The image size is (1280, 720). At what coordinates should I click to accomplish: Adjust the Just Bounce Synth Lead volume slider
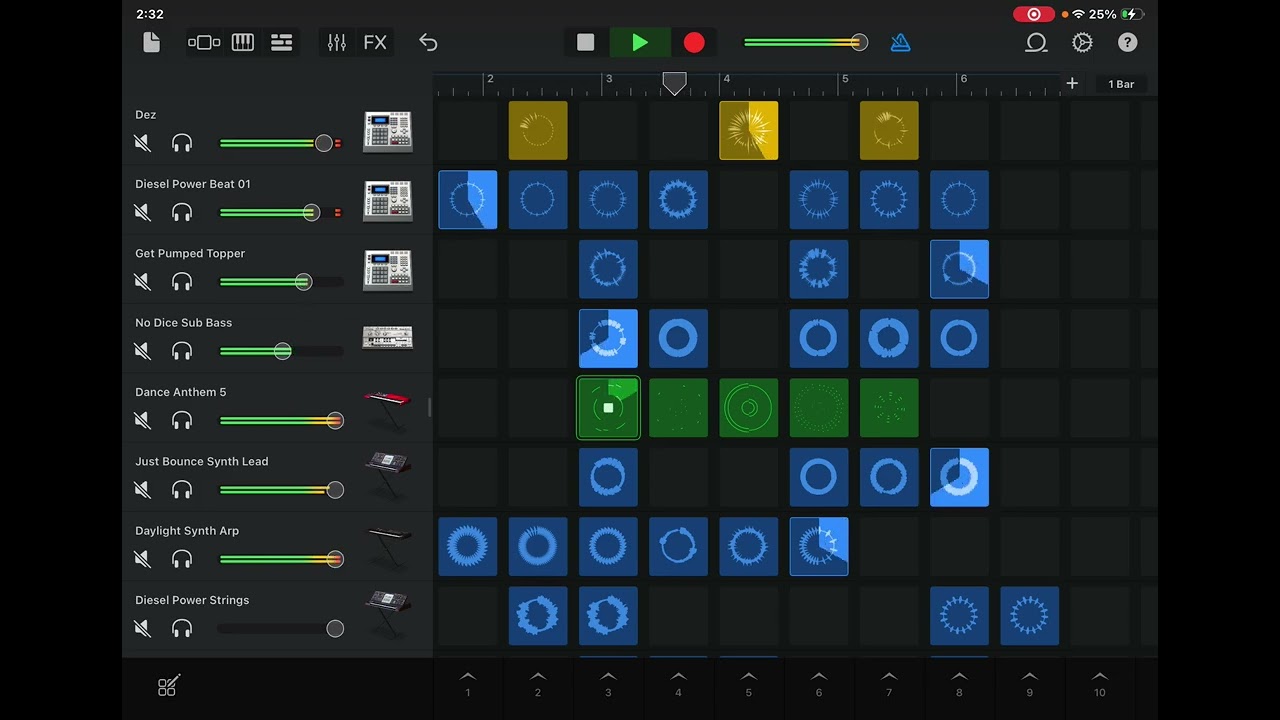pyautogui.click(x=281, y=490)
